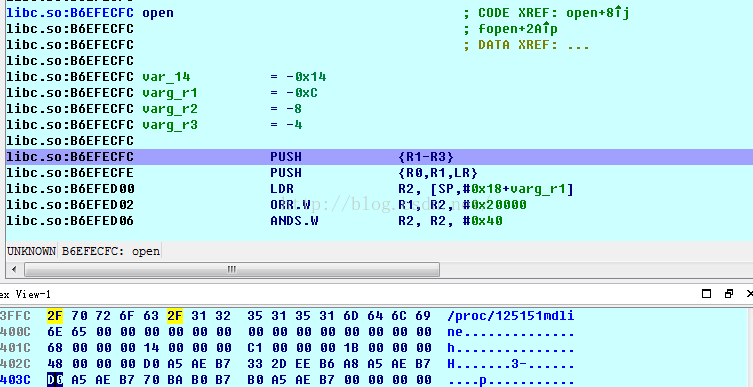Screen dimensions: 753x387
Task: Click the -0x14 offset value
Action: tap(306, 77)
